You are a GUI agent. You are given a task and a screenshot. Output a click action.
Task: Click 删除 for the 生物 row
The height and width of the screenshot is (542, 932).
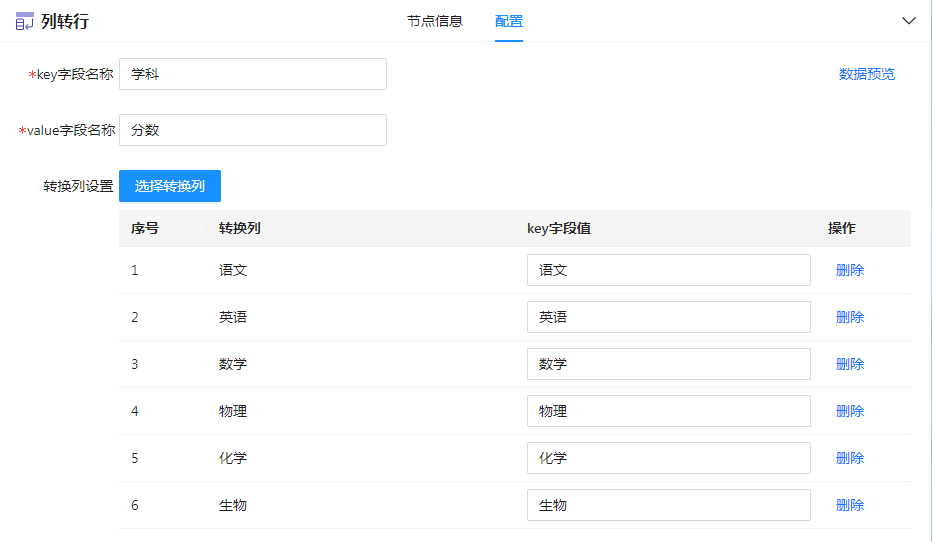[849, 505]
